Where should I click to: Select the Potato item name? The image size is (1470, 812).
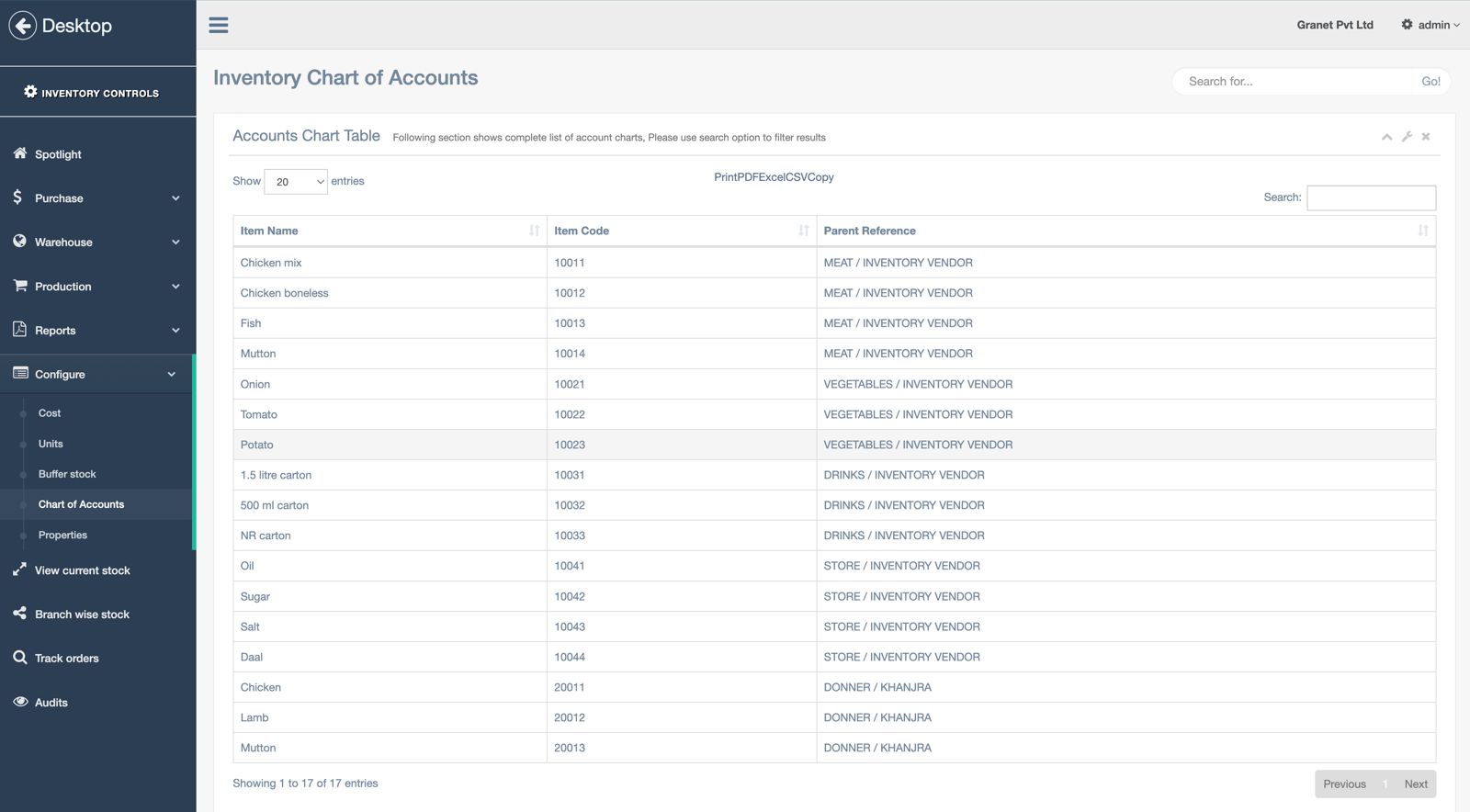[257, 445]
